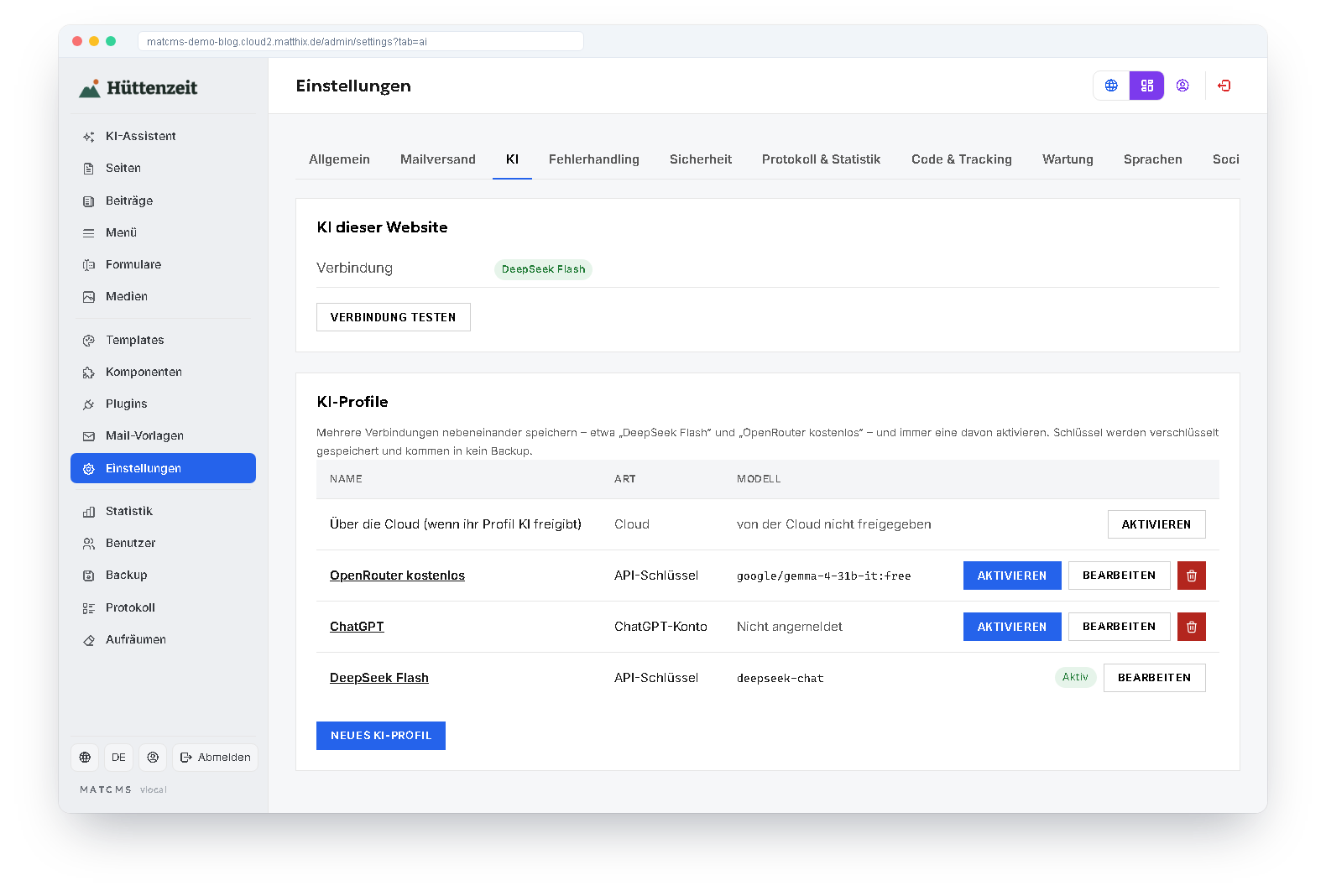Edit the DeepSeek Flash profile
The height and width of the screenshot is (896, 1326).
1154,678
